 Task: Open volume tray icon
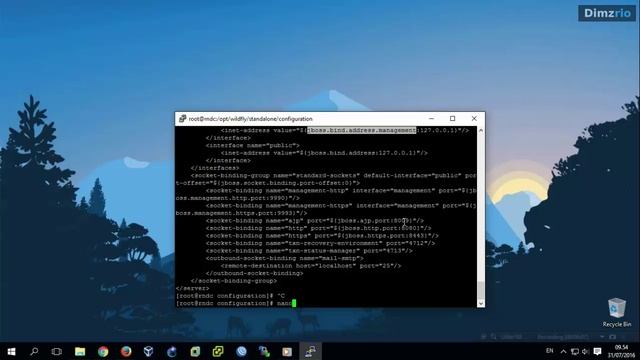point(585,351)
